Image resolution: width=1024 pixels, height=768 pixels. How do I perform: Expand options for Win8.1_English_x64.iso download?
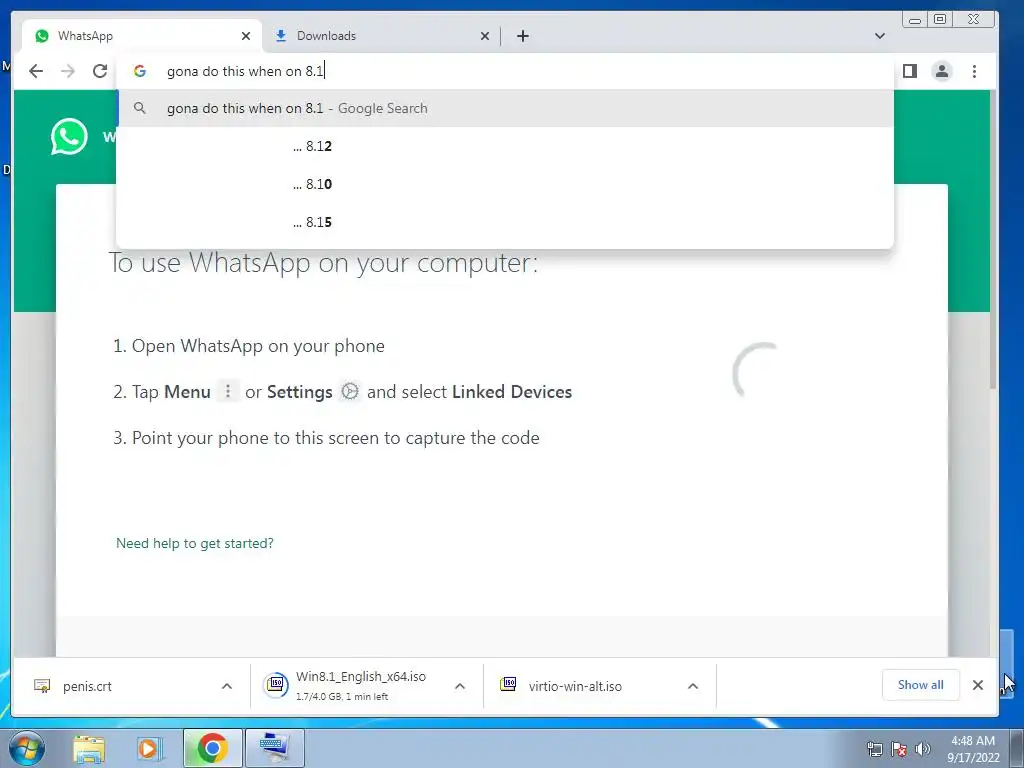460,686
